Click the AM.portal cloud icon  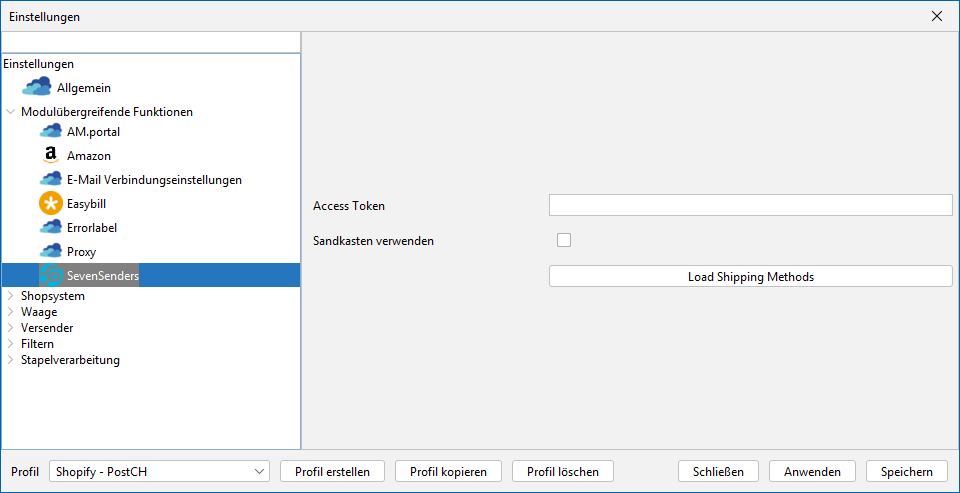50,132
